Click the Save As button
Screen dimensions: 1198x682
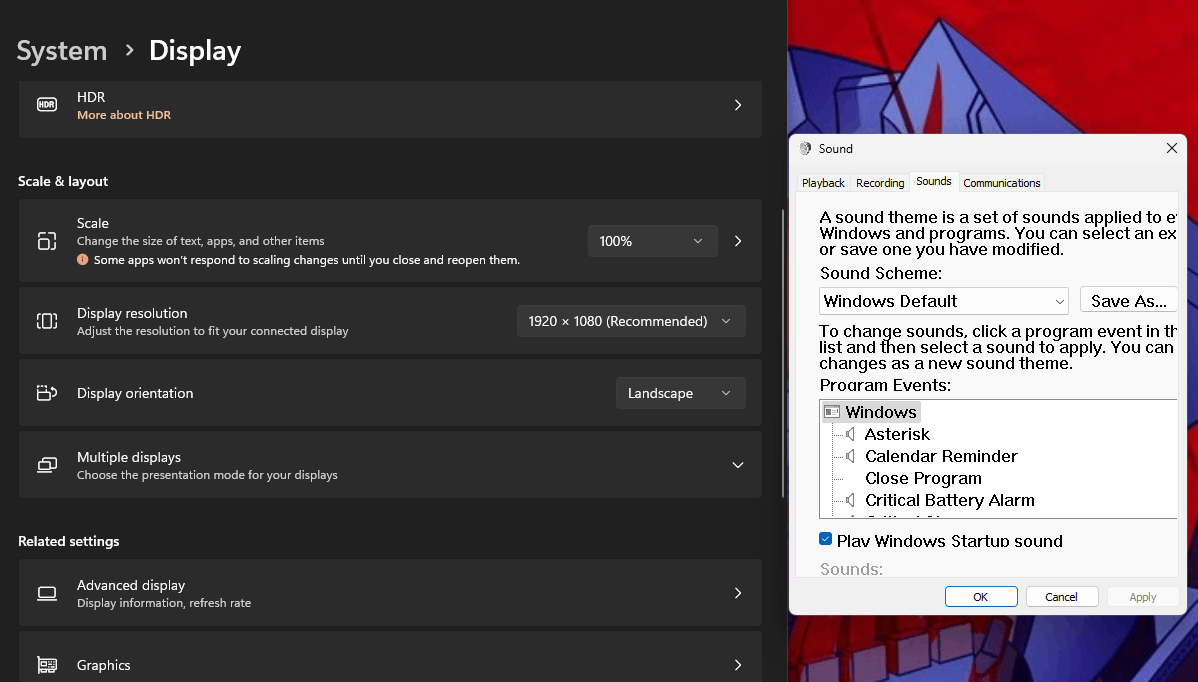tap(1128, 301)
